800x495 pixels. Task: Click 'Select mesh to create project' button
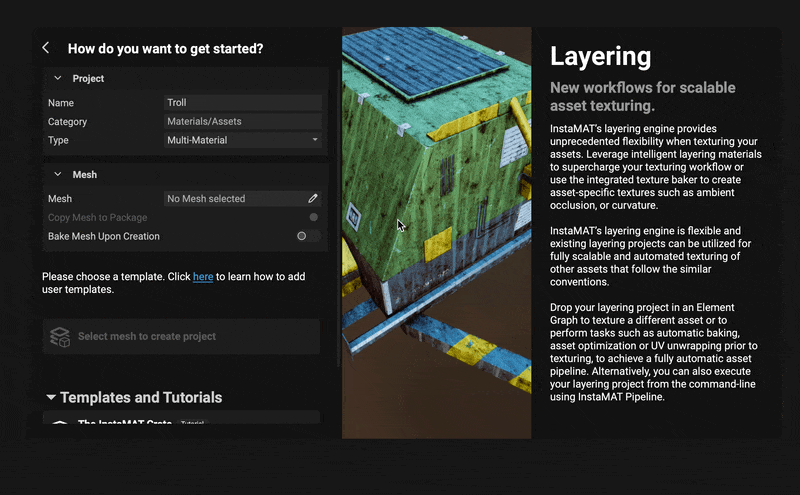click(x=182, y=336)
